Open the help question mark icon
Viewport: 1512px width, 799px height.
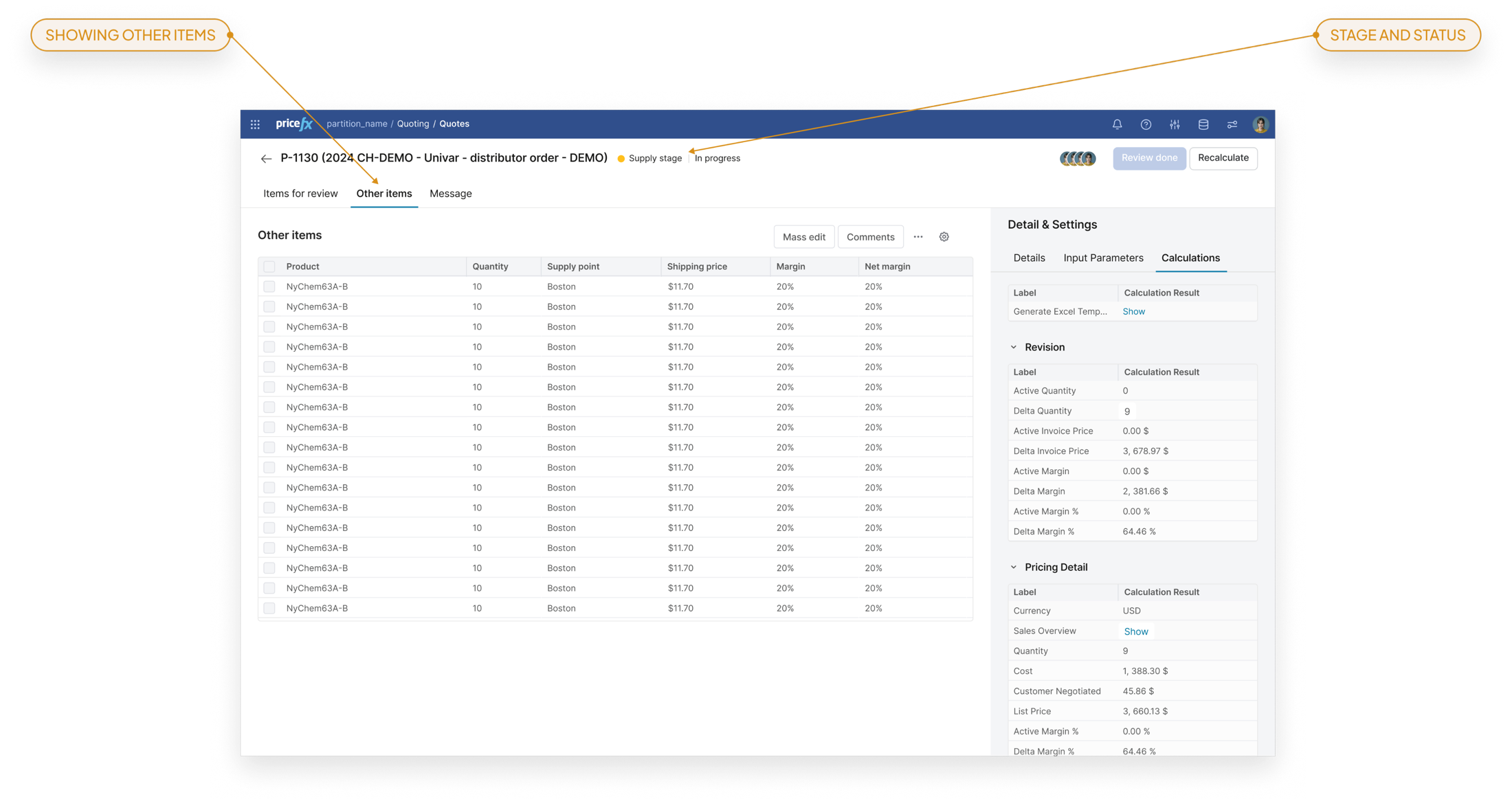[1146, 124]
